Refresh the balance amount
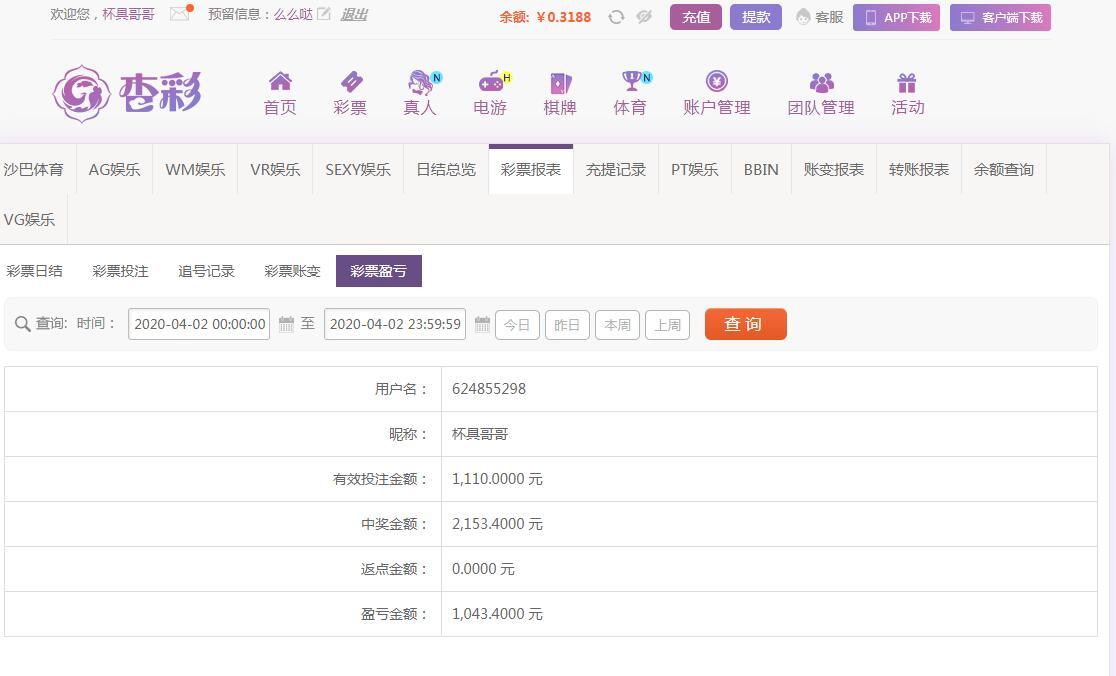The height and width of the screenshot is (676, 1116). click(616, 17)
